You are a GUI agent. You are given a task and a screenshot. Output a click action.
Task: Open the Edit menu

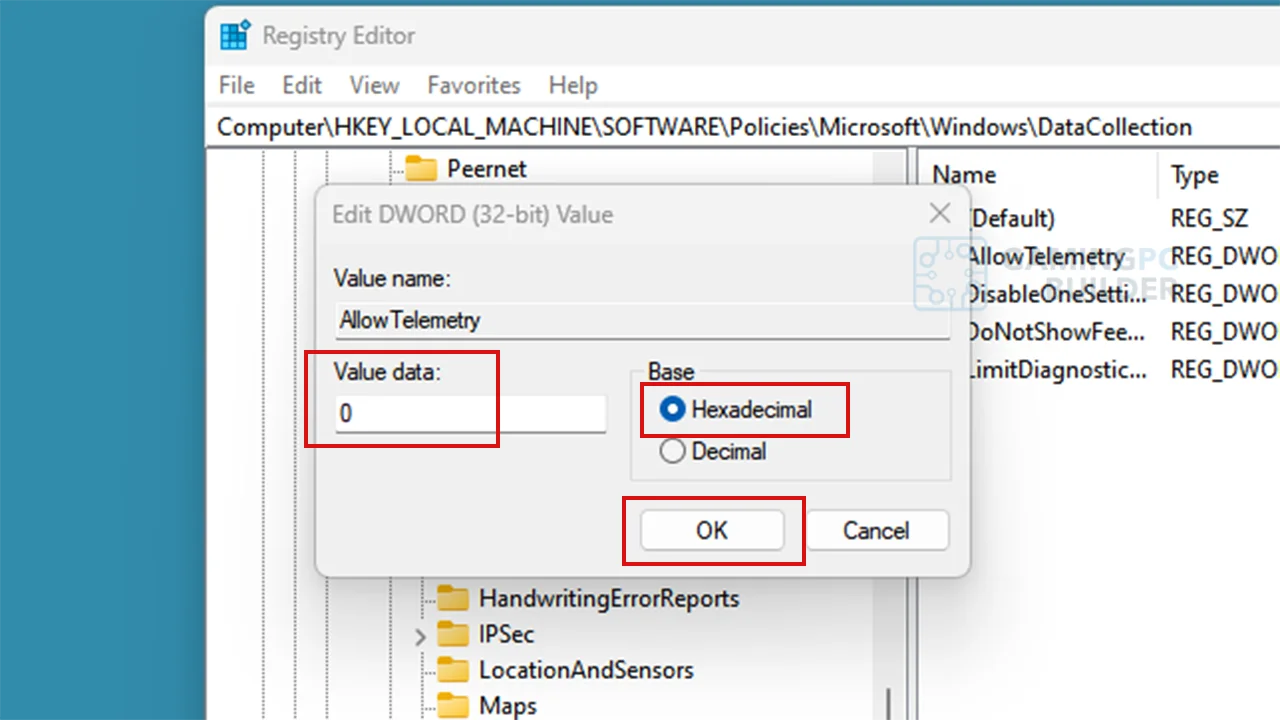click(x=302, y=85)
